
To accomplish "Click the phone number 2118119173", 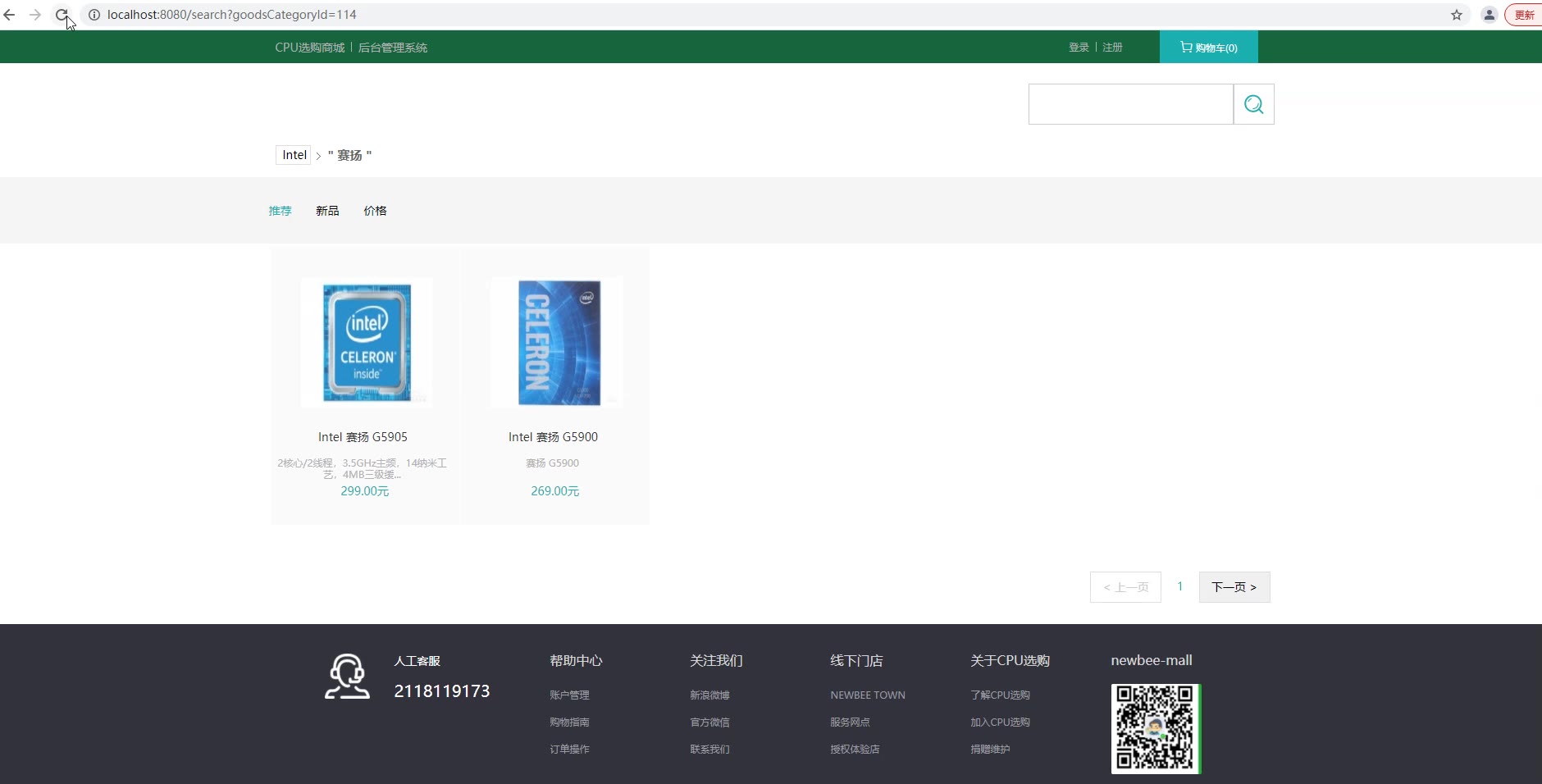I will (x=442, y=691).
